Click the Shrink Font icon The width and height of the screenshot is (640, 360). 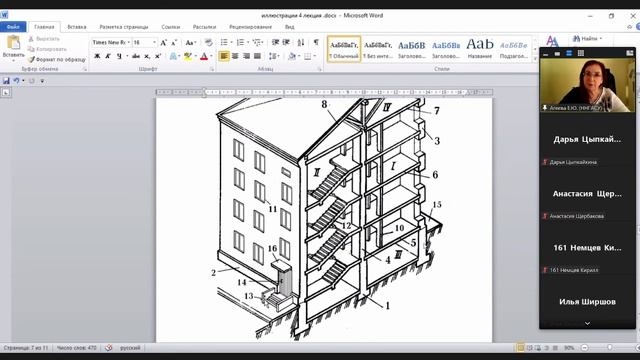[x=174, y=42]
